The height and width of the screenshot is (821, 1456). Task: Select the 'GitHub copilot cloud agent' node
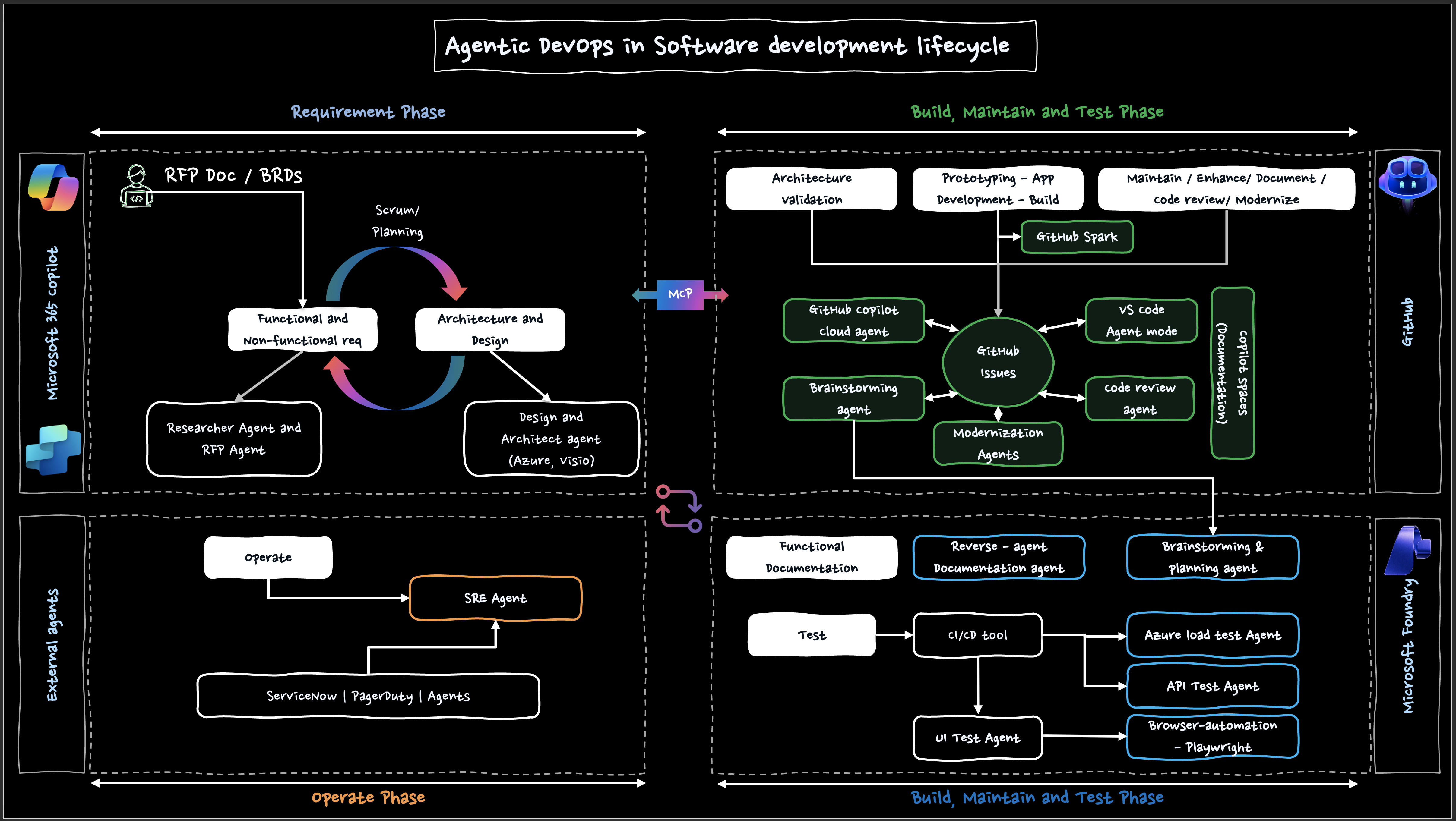[853, 320]
